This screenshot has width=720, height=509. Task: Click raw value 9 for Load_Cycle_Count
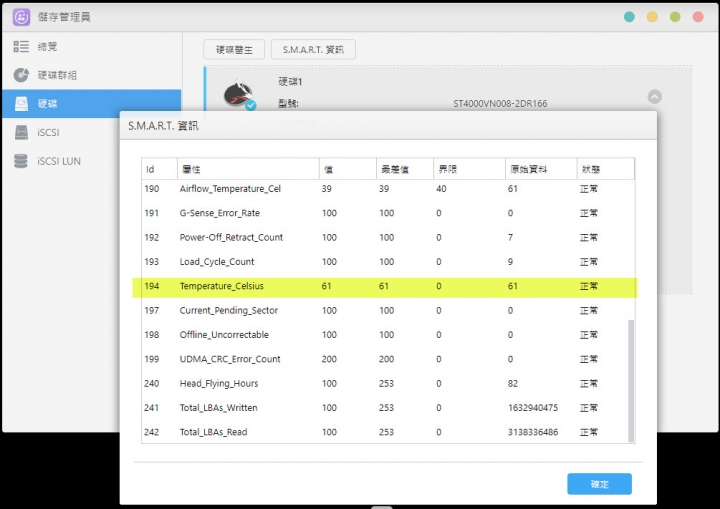[511, 262]
